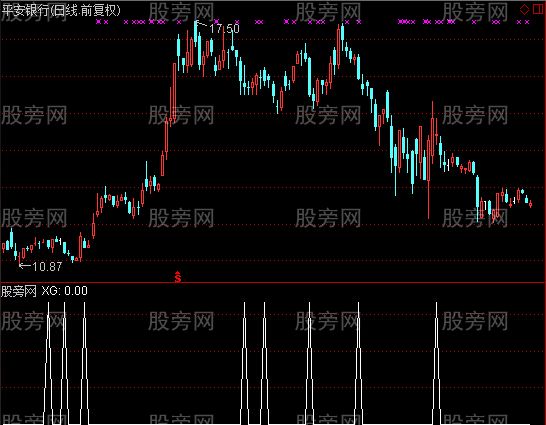The image size is (546, 425).
Task: Click the red S marker below the chart
Action: click(178, 277)
